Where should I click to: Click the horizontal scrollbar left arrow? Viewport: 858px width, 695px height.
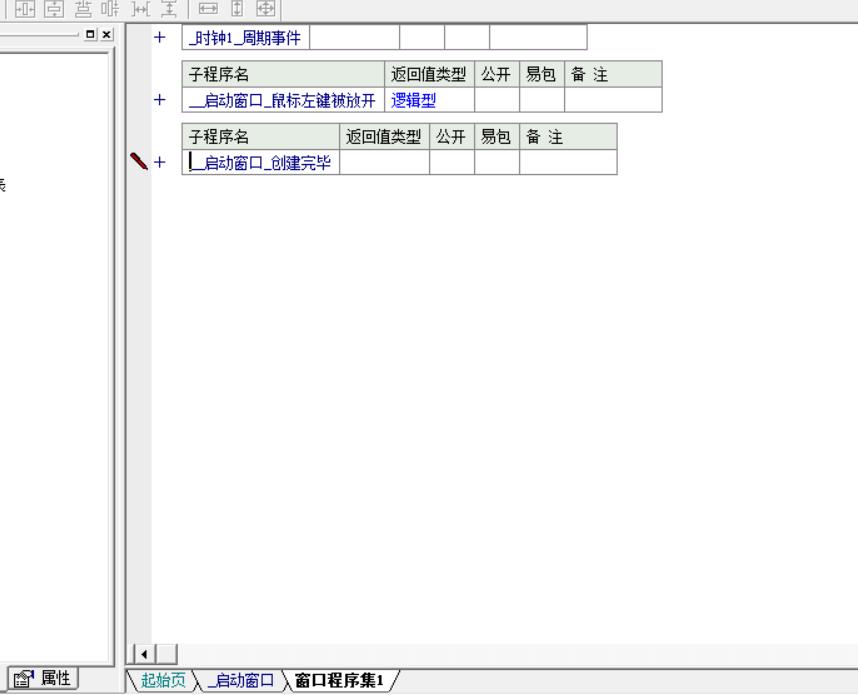pyautogui.click(x=144, y=654)
